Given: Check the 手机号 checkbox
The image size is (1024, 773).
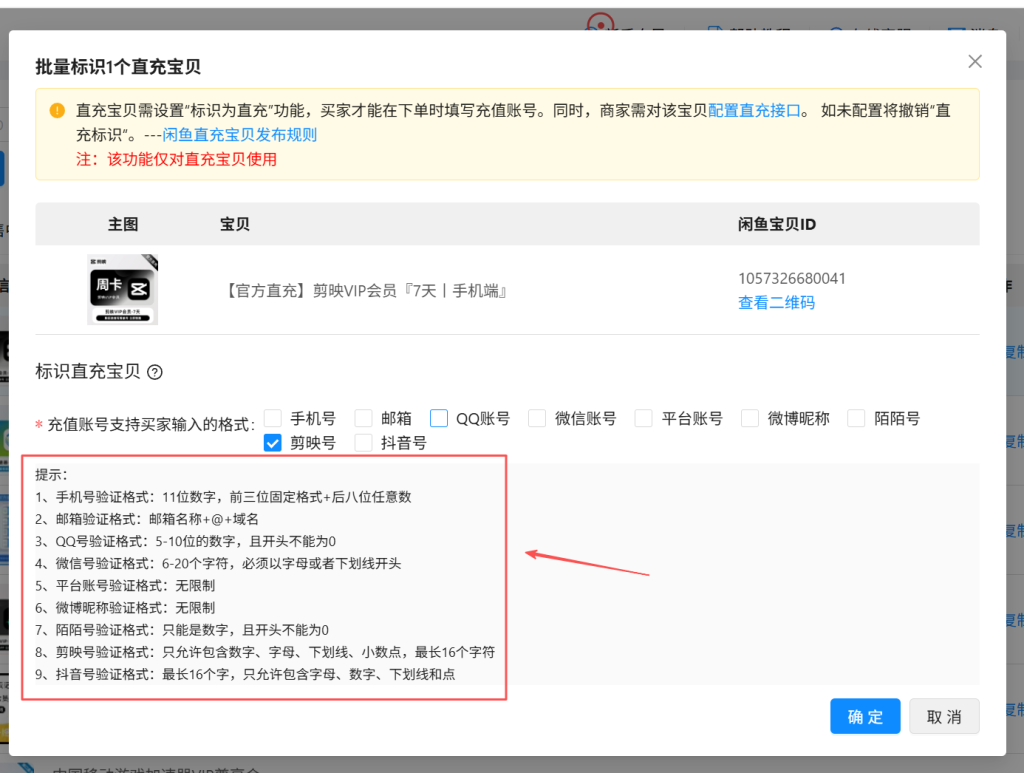Looking at the screenshot, I should 273,418.
